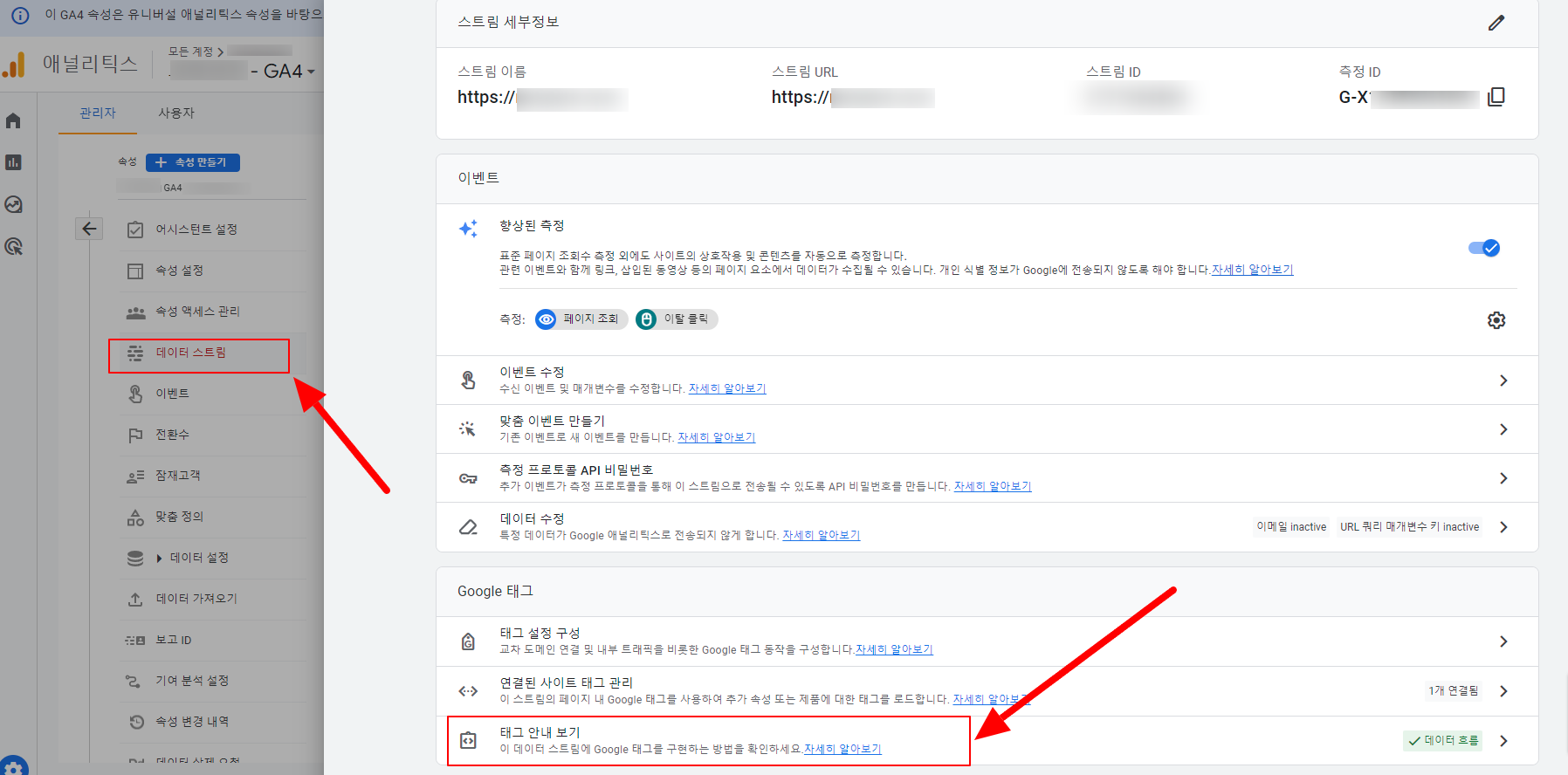Open 이벤트 item in the admin menu
1568x775 pixels.
pos(172,394)
